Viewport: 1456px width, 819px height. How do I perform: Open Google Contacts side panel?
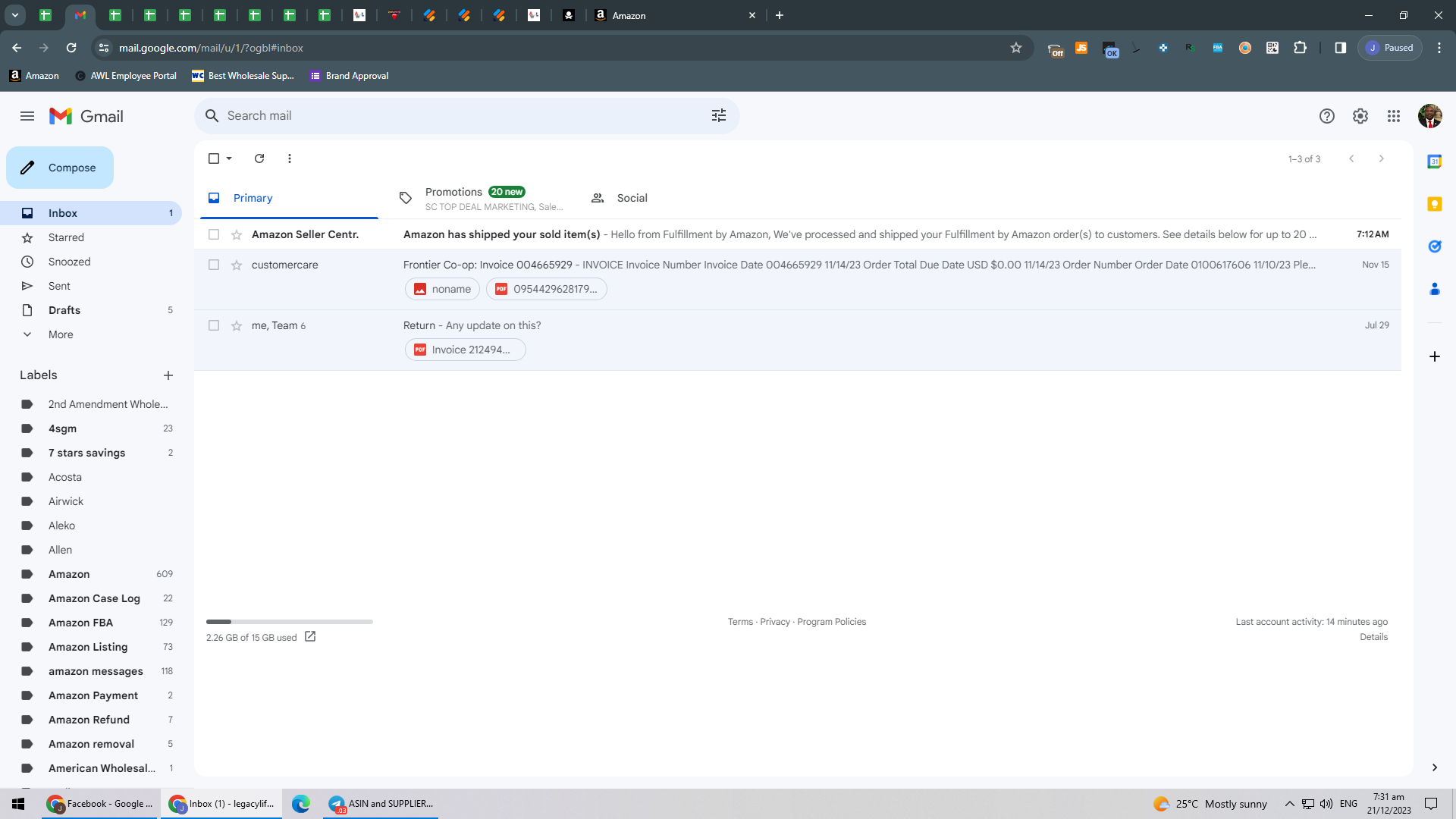coord(1434,289)
